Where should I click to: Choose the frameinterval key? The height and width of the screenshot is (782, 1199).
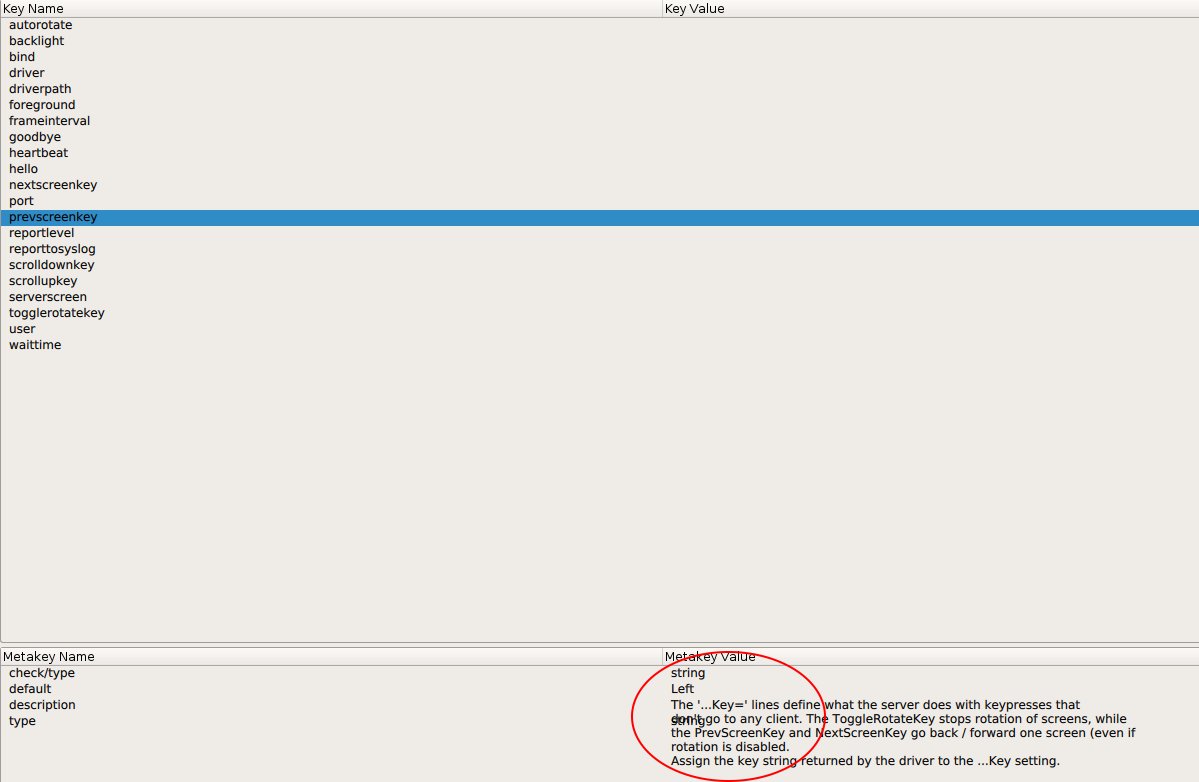[x=49, y=120]
